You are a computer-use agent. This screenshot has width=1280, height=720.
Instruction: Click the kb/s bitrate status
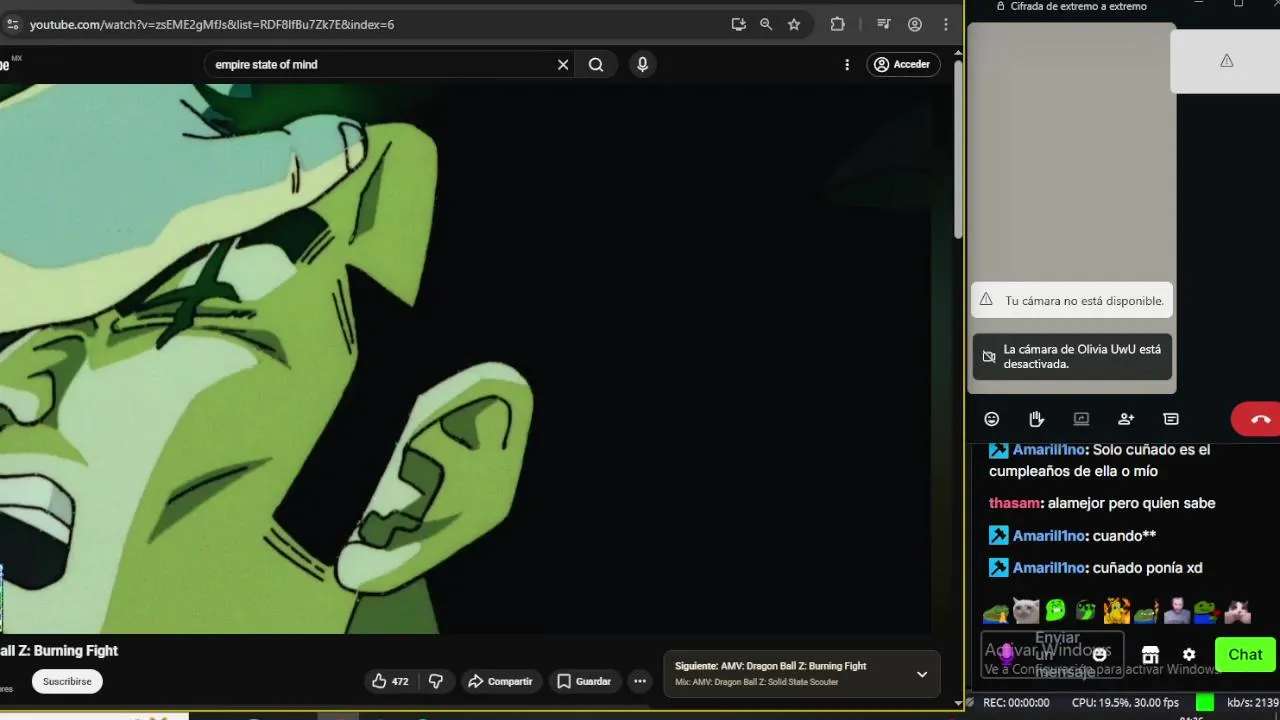click(1253, 703)
